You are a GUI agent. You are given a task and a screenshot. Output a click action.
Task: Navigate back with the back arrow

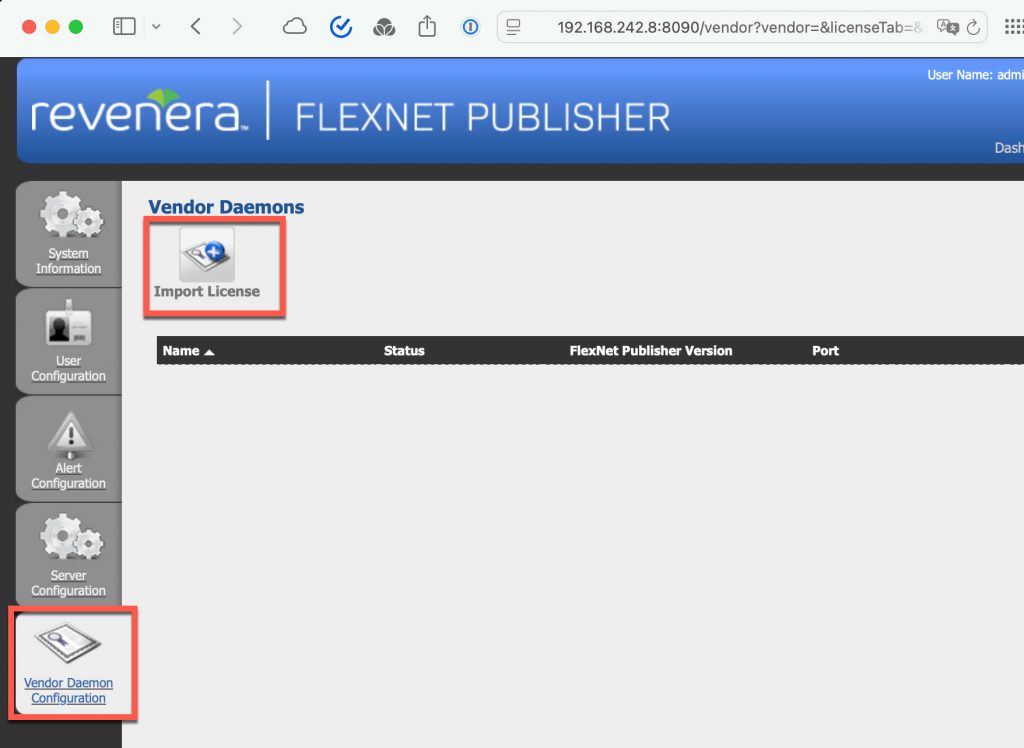[x=196, y=27]
